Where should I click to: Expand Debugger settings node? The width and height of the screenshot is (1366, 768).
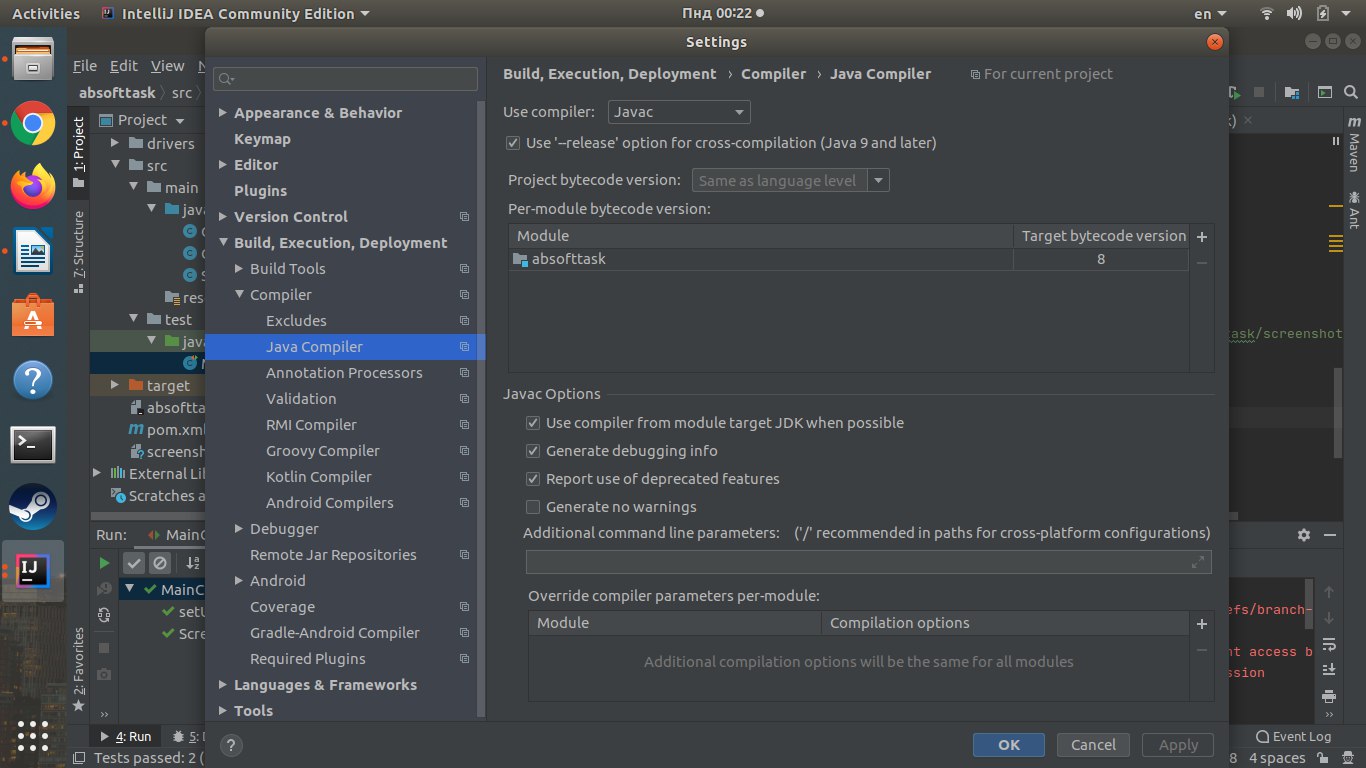239,529
